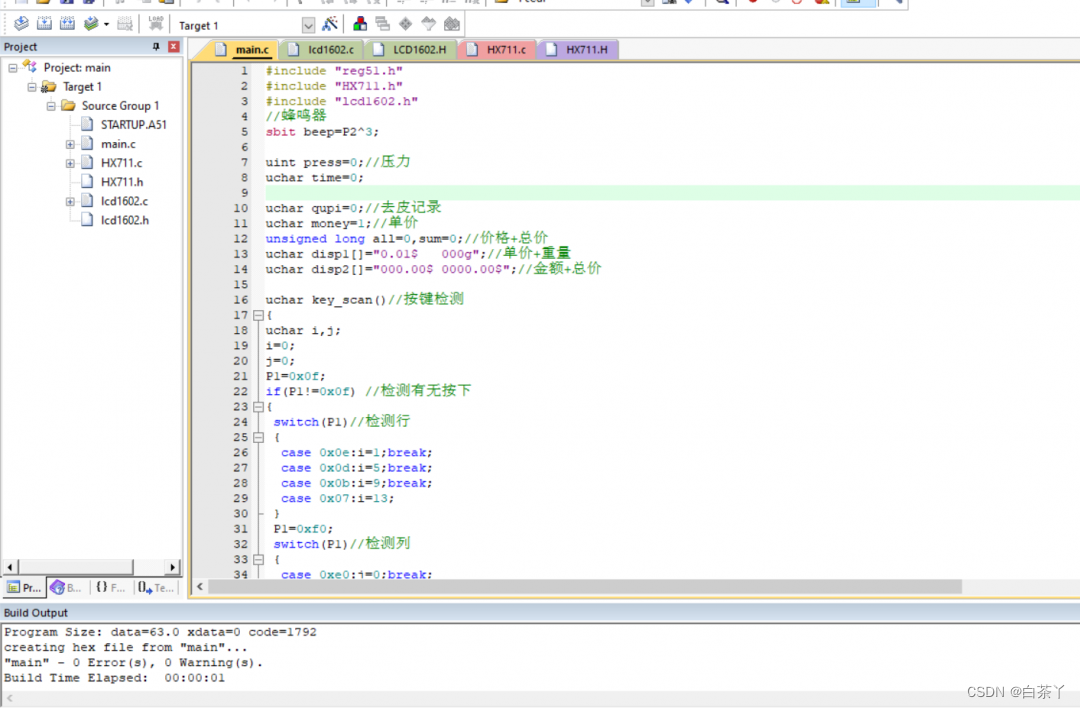The image size is (1080, 708).
Task: Select STARTUP.A51 in the project tree
Action: tap(133, 125)
